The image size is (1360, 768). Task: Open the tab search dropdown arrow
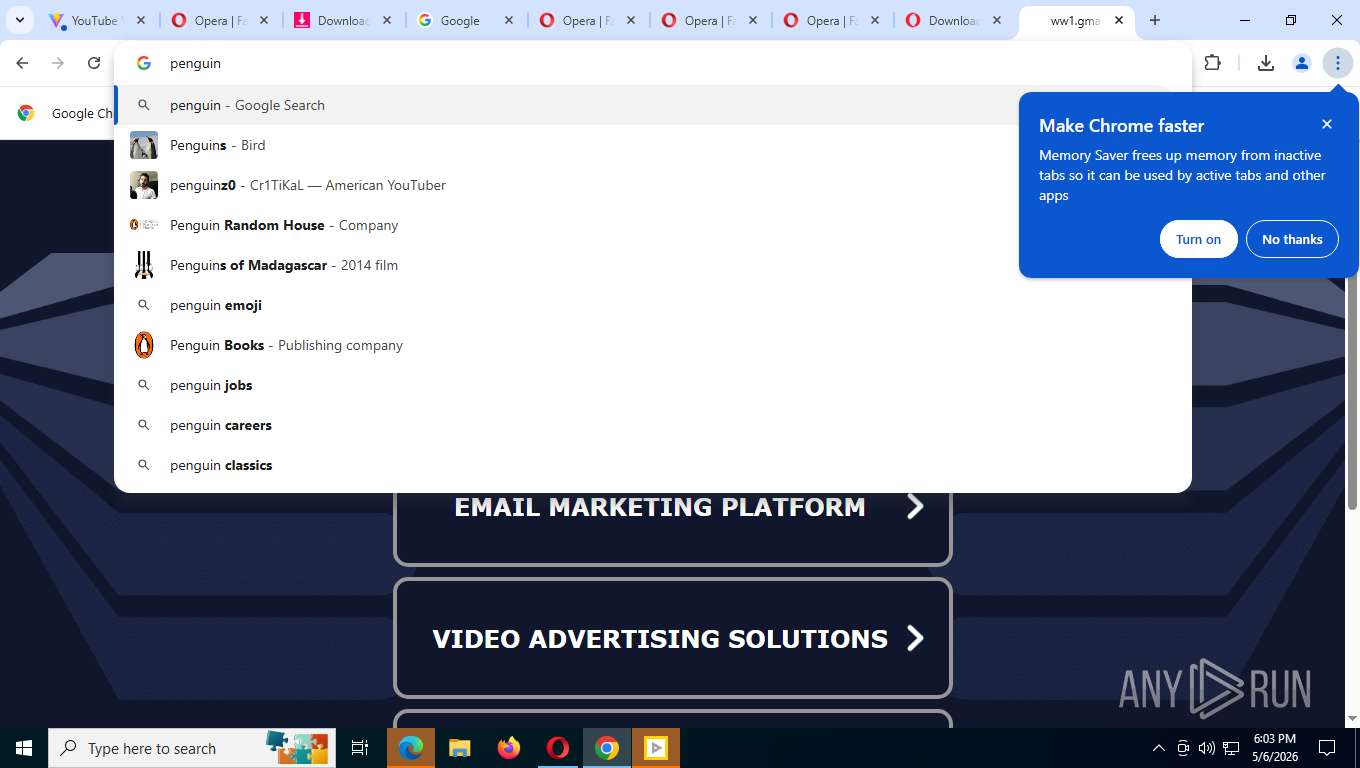pos(19,20)
